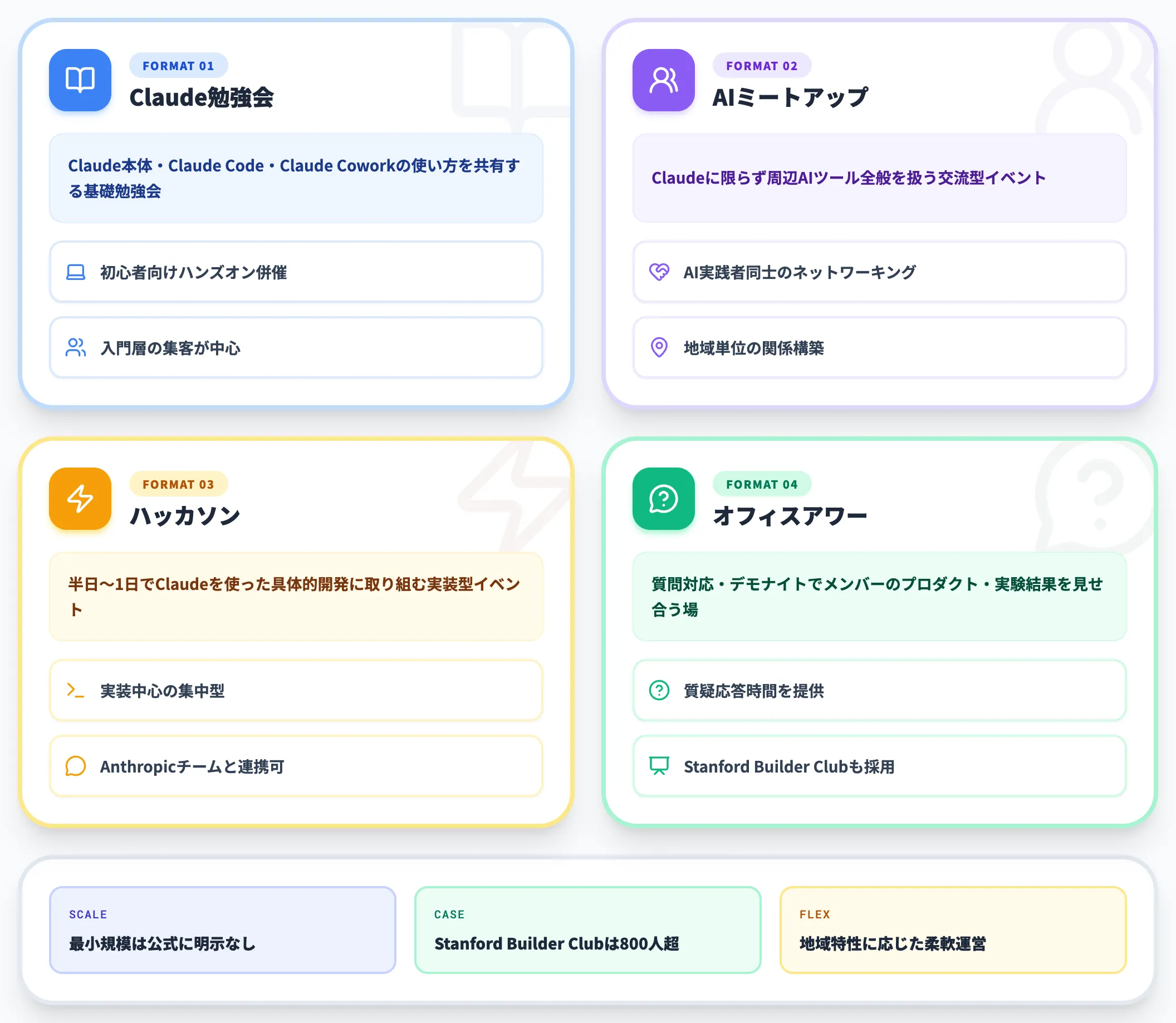The height and width of the screenshot is (1023, 1176).
Task: Click the text 地域単位の関係構築
Action: pyautogui.click(x=753, y=348)
